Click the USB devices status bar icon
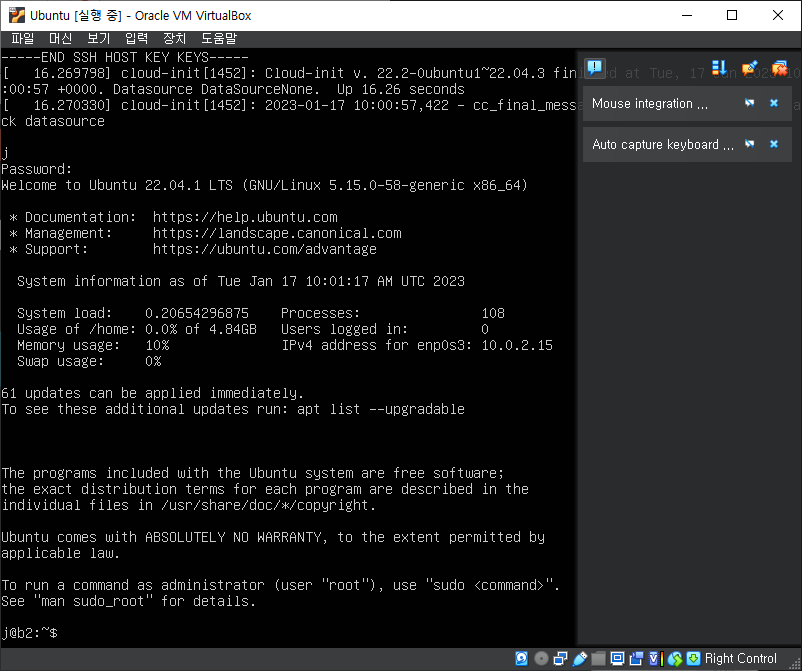The width and height of the screenshot is (802, 671). pos(580,659)
